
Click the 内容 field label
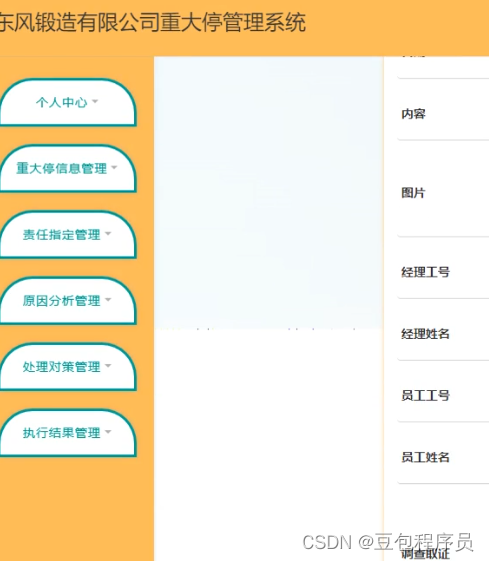414,114
